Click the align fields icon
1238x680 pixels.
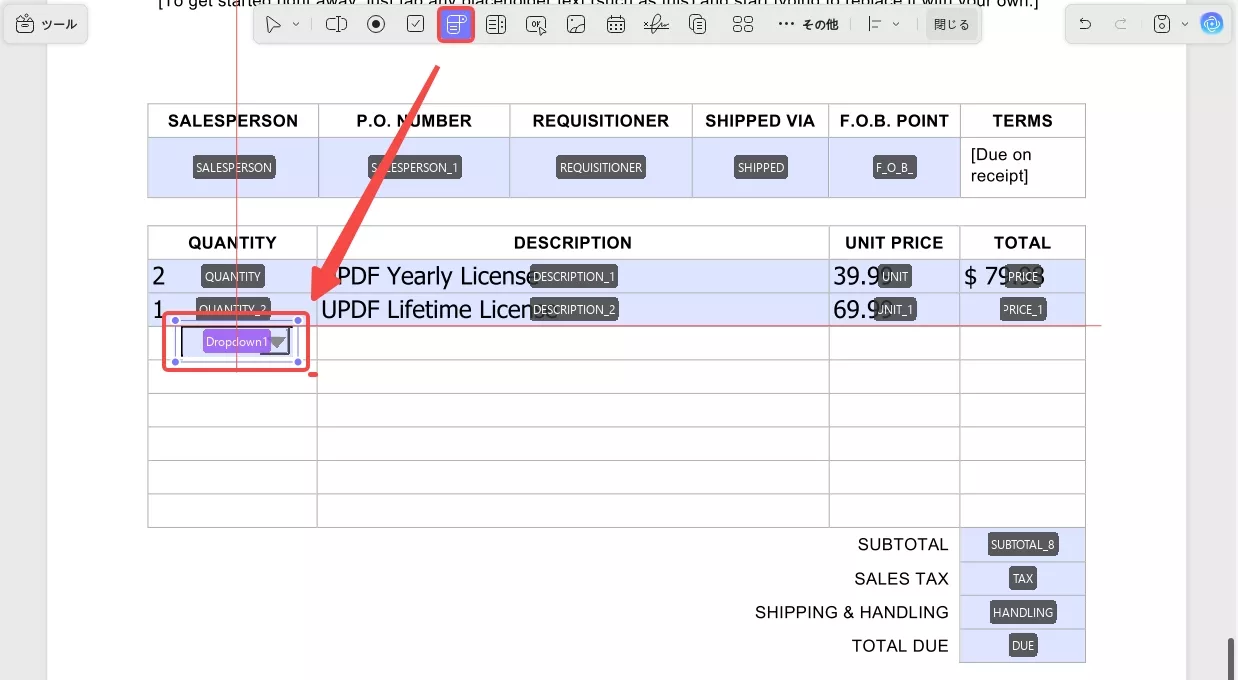click(874, 24)
